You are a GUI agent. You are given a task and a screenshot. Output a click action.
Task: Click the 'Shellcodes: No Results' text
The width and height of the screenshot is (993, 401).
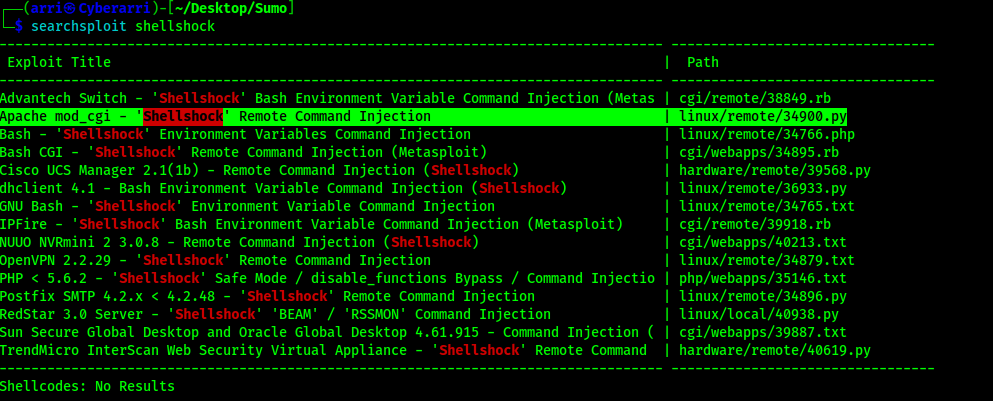[87, 386]
